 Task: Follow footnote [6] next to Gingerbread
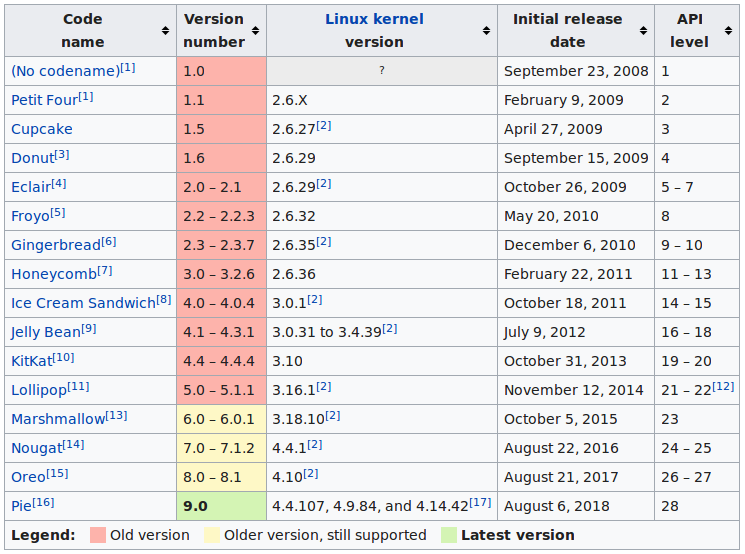[x=109, y=242]
